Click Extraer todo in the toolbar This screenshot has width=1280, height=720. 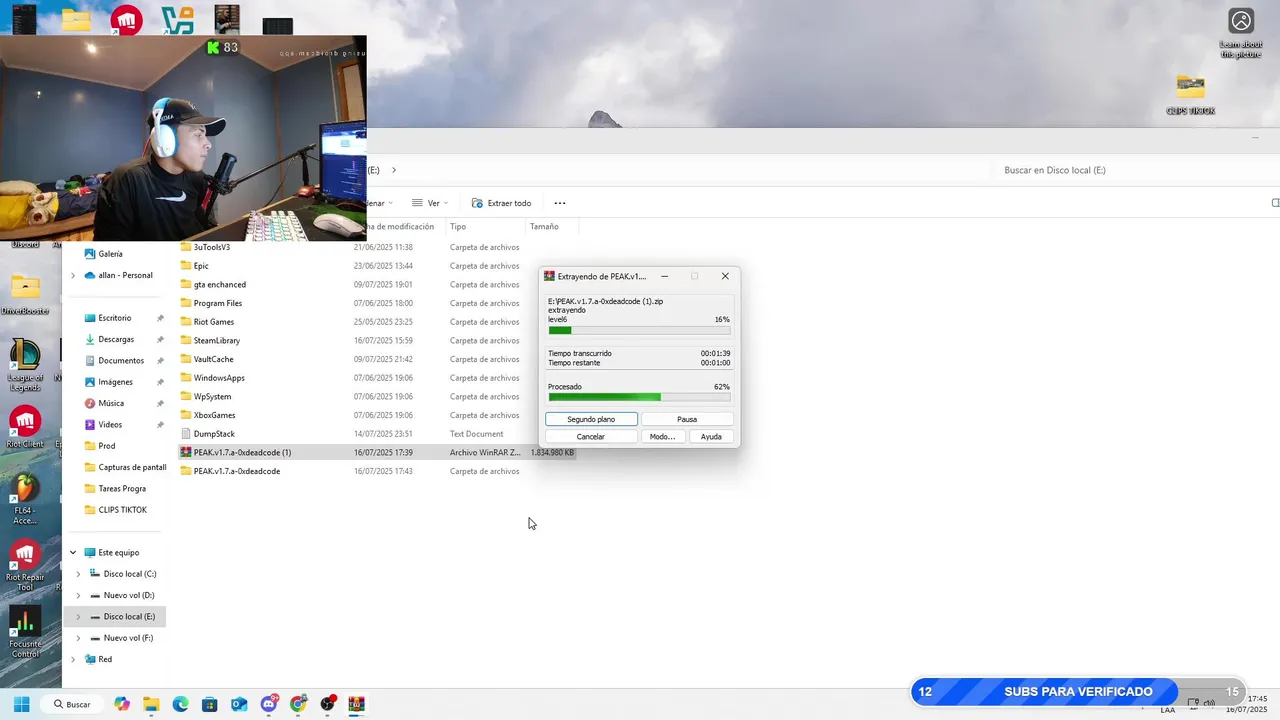pyautogui.click(x=502, y=203)
